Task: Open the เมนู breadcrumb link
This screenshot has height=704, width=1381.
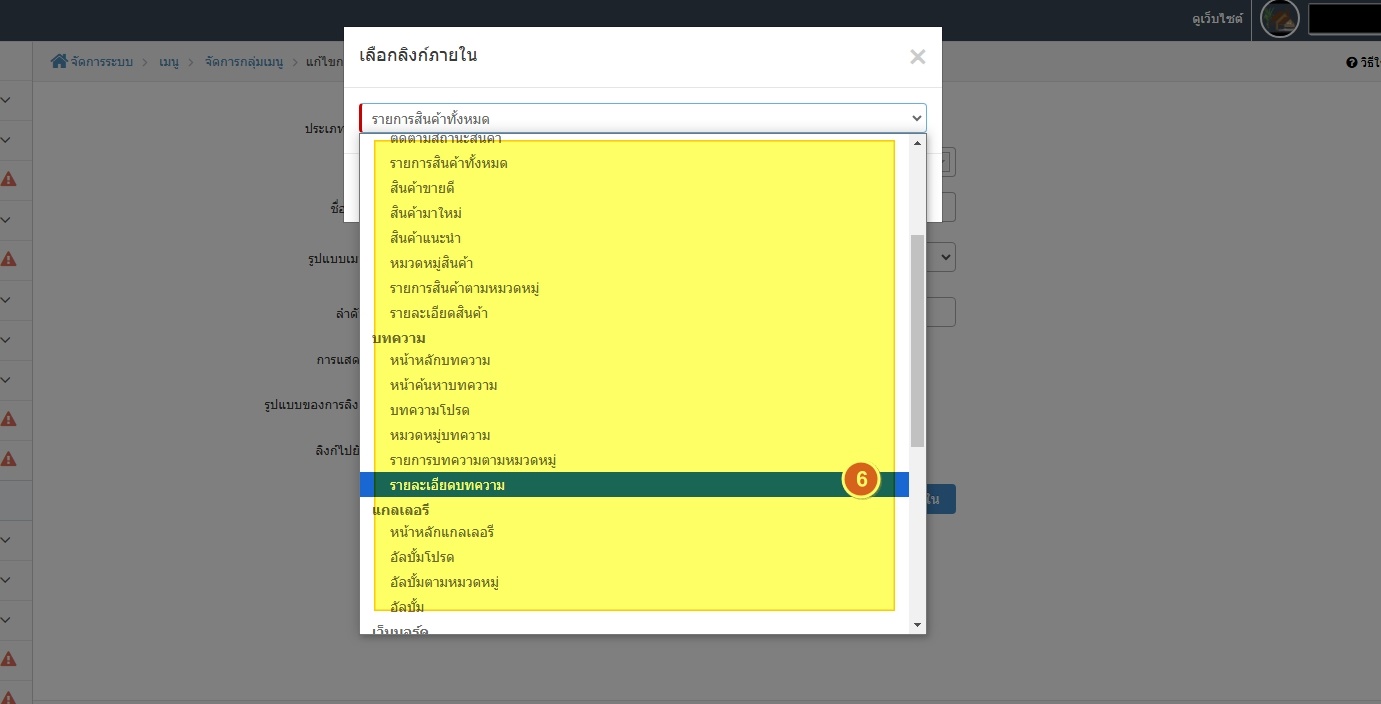Action: [x=168, y=62]
